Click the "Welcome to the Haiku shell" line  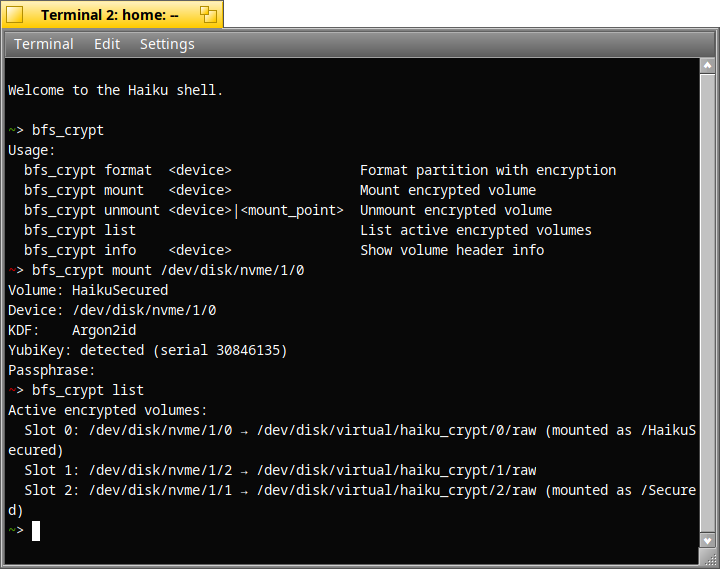115,90
